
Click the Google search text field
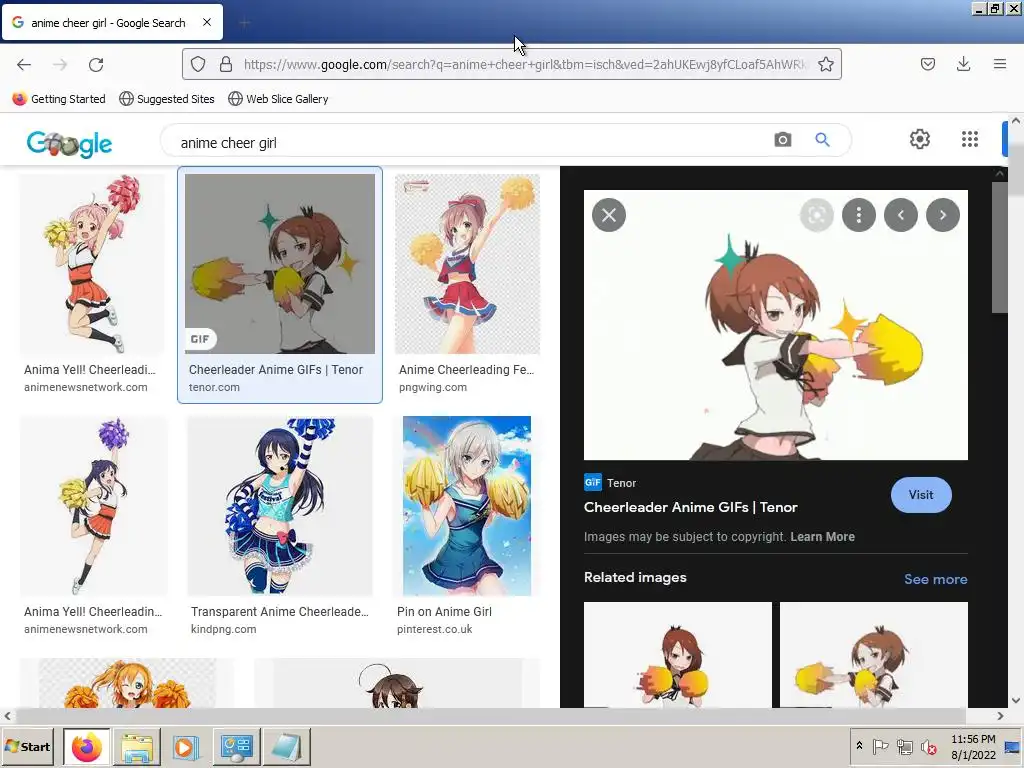[470, 142]
